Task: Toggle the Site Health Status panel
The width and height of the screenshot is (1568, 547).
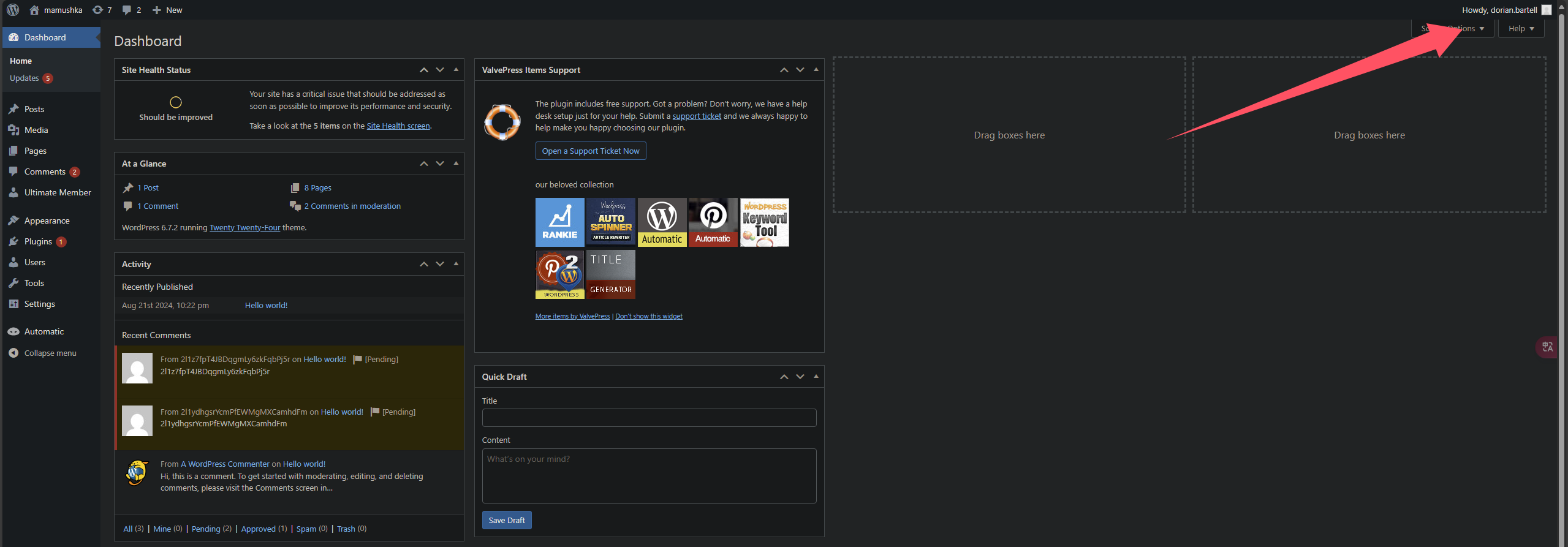Action: coord(456,70)
